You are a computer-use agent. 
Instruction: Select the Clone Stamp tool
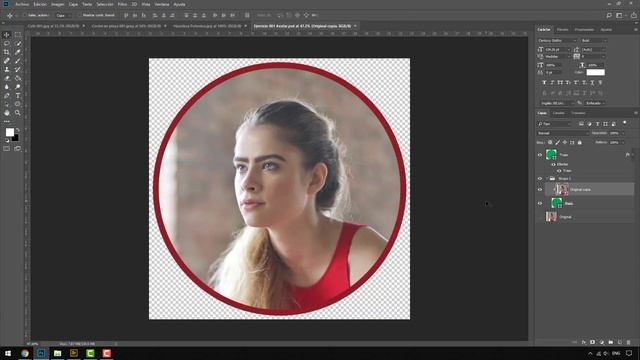(x=7, y=69)
